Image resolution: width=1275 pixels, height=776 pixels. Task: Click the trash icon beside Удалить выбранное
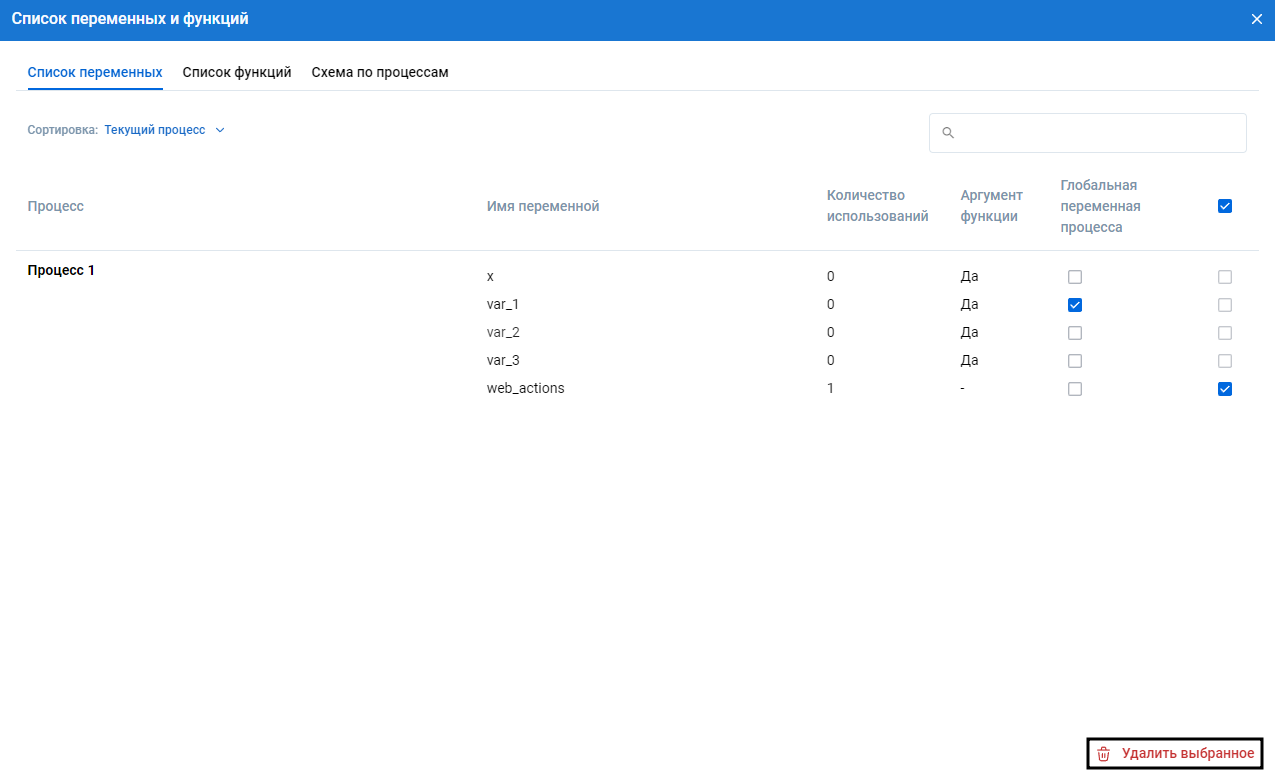pos(1104,754)
